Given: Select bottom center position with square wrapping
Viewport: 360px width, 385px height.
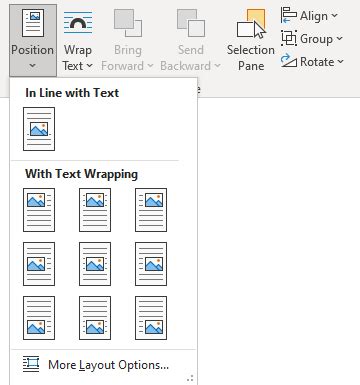Looking at the screenshot, I should (95, 318).
